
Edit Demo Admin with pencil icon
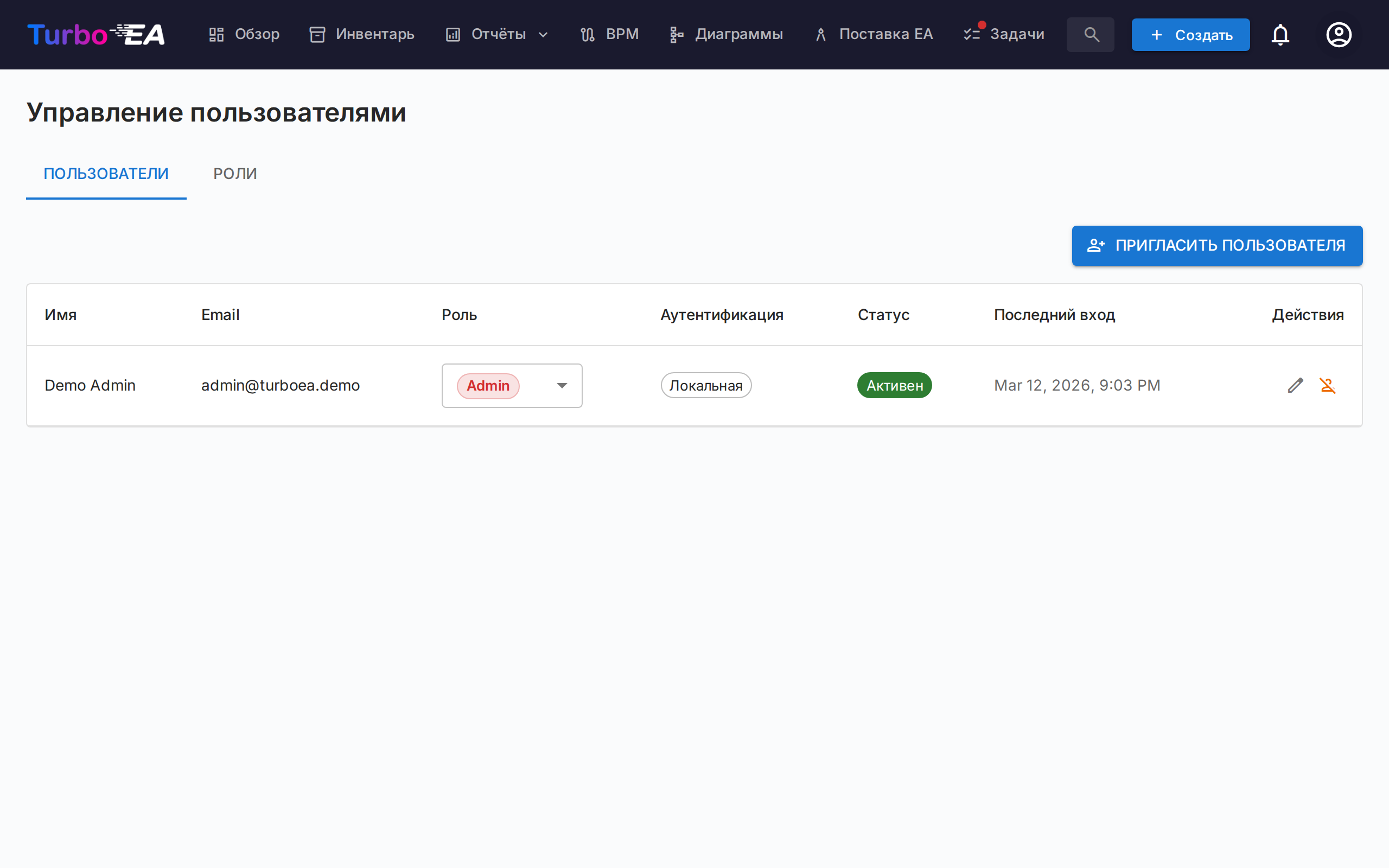pyautogui.click(x=1295, y=385)
